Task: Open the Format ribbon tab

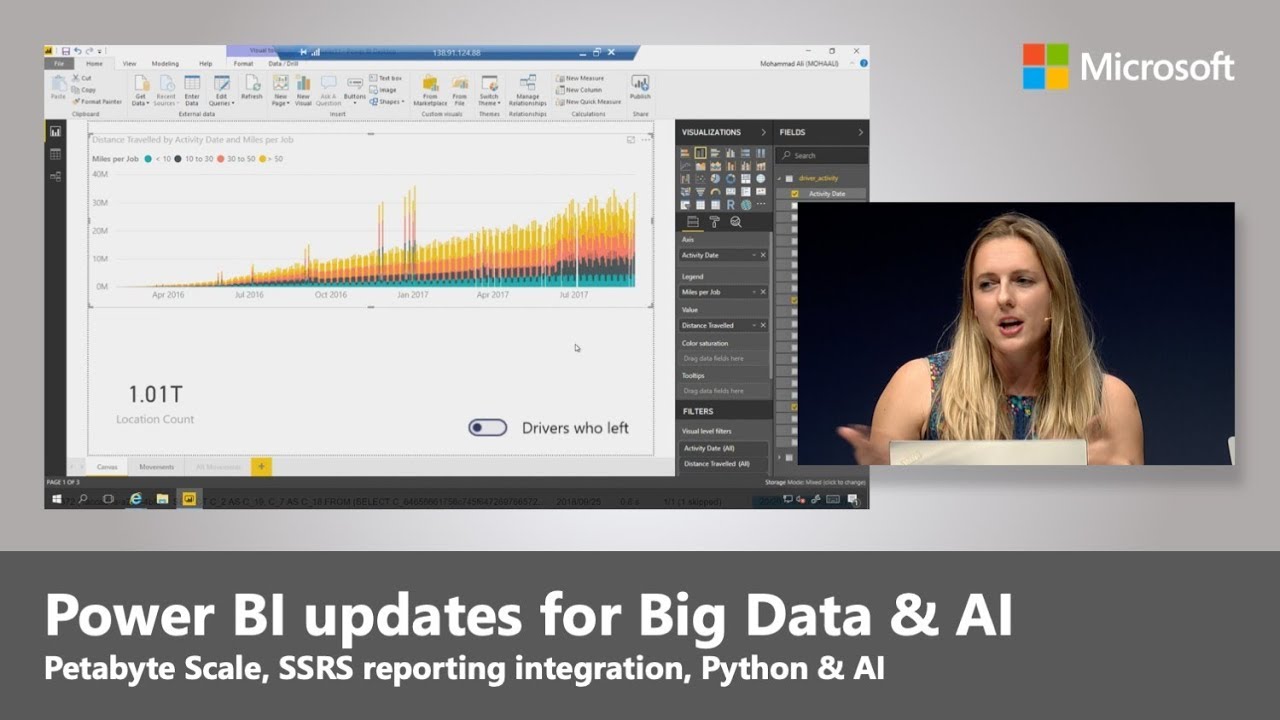Action: pos(243,63)
